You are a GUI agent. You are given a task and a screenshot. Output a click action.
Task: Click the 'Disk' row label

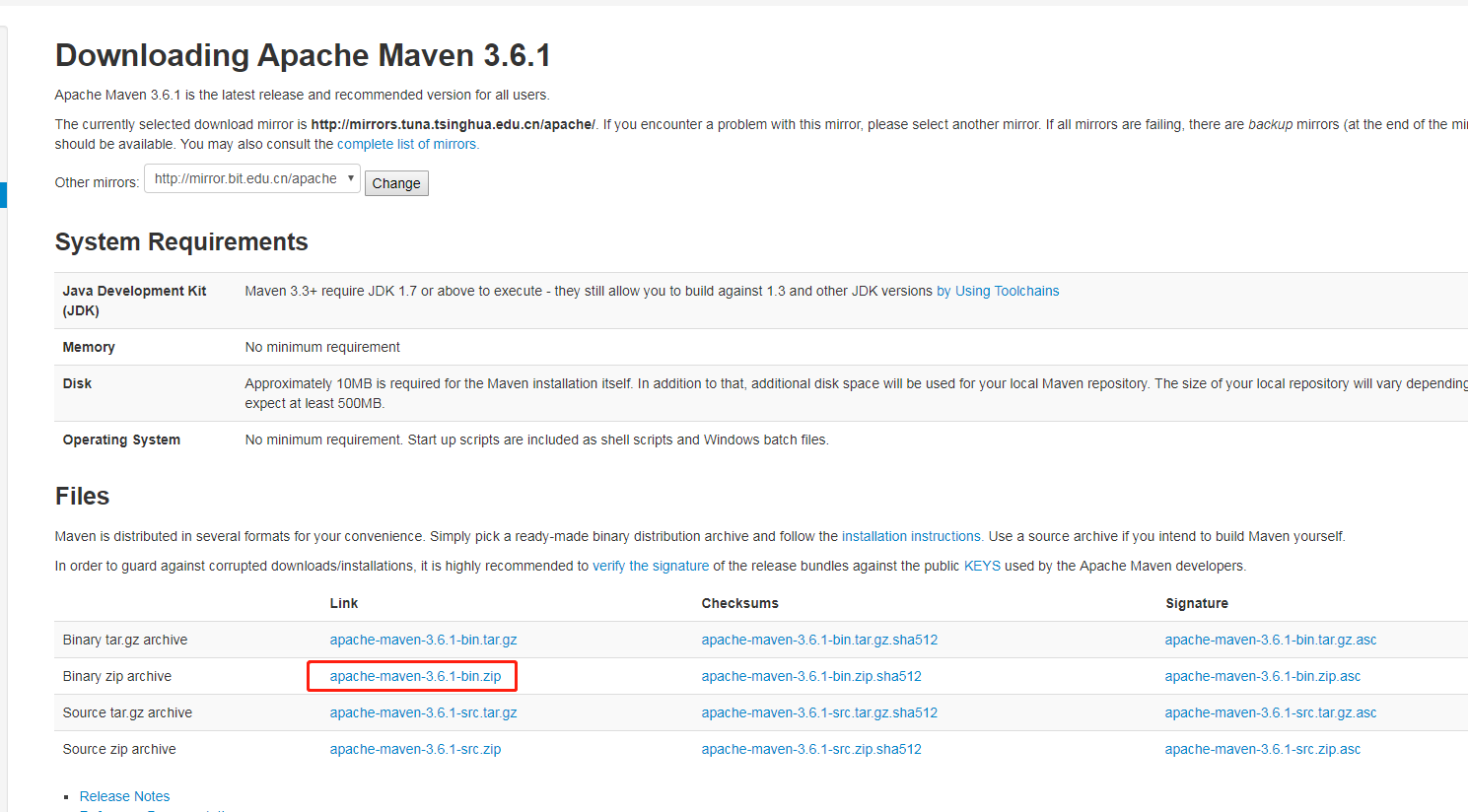click(x=77, y=383)
